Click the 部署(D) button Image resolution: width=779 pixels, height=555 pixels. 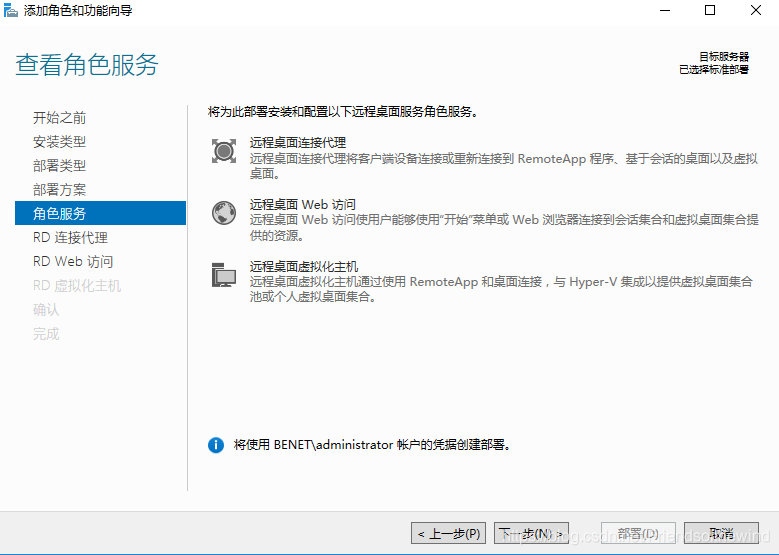click(x=638, y=534)
